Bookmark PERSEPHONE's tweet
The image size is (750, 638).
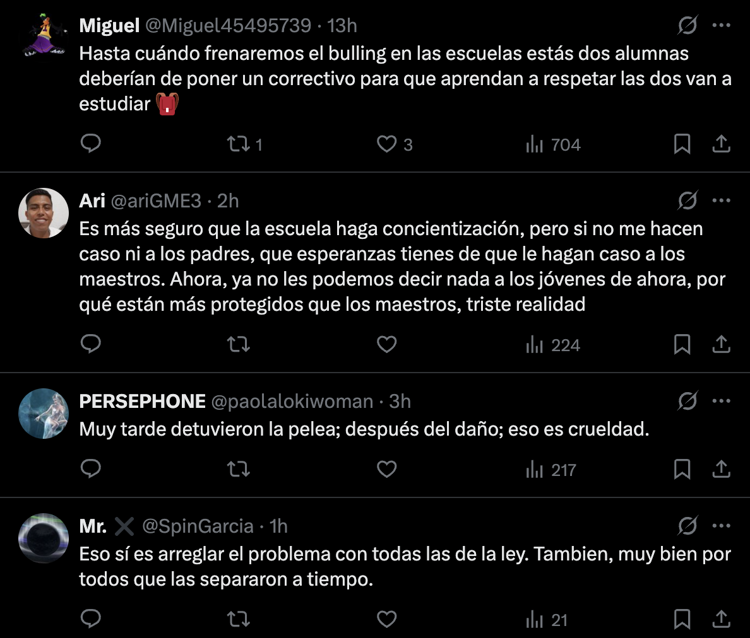(x=682, y=468)
